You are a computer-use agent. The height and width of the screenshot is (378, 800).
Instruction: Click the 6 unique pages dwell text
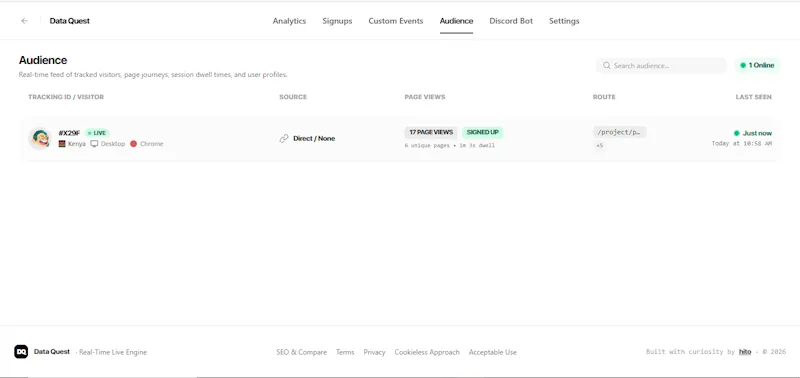click(449, 145)
